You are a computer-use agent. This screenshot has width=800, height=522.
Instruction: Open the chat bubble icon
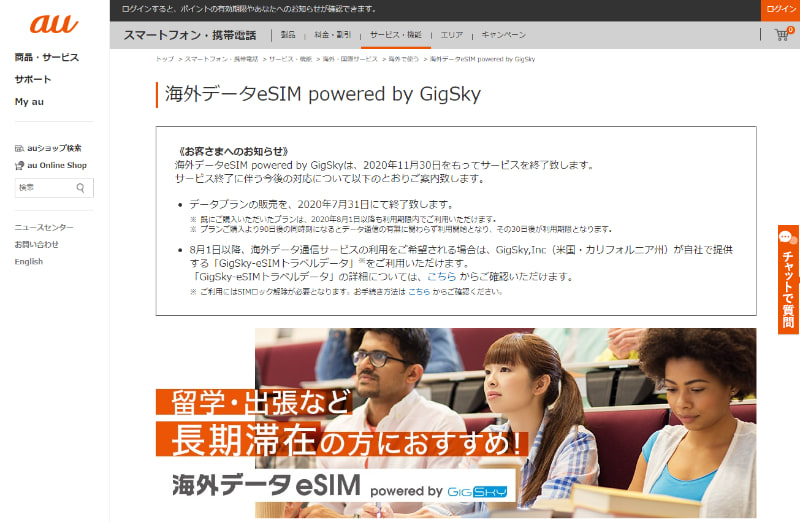click(786, 237)
